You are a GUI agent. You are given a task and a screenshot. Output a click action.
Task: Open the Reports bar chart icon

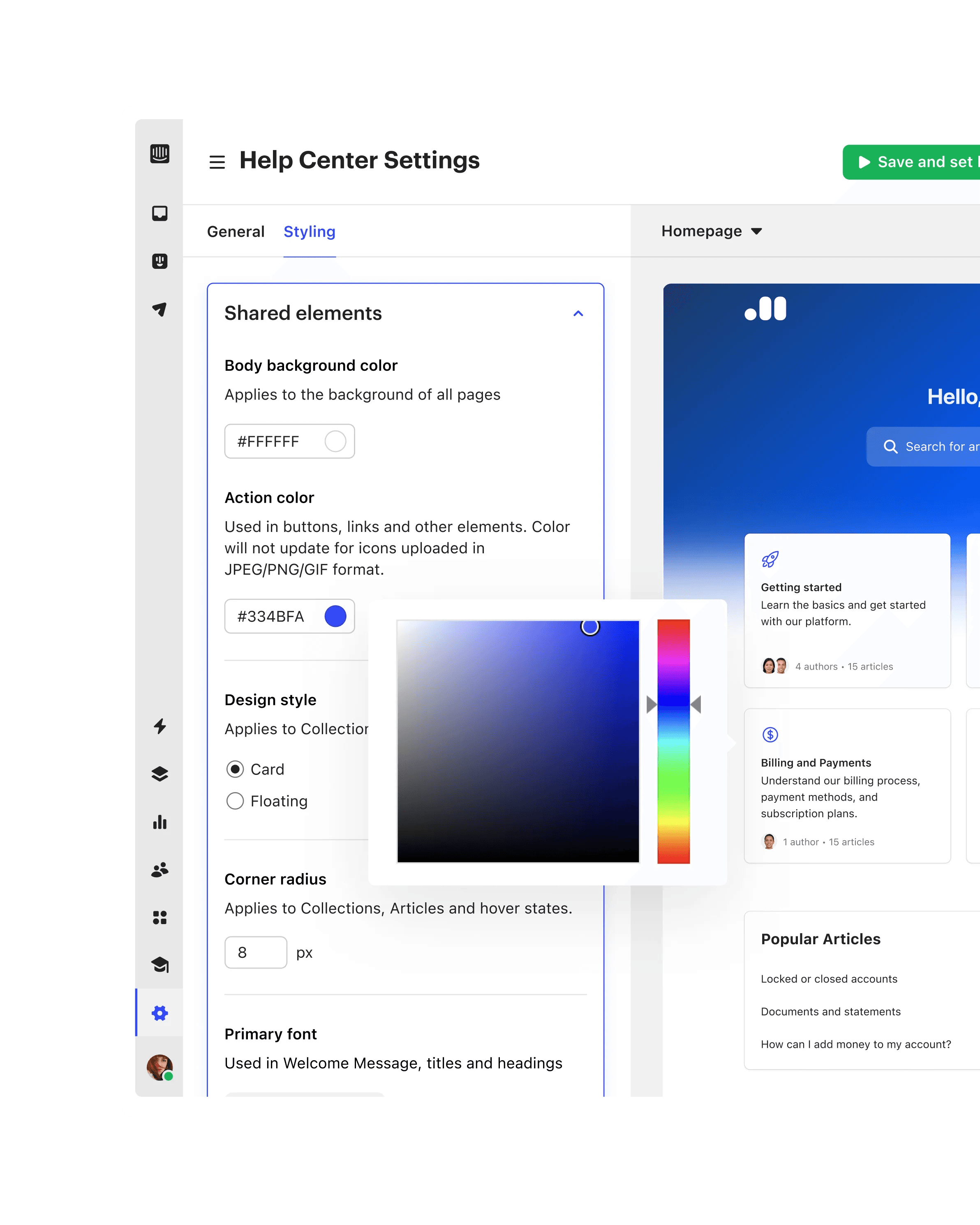coord(159,822)
